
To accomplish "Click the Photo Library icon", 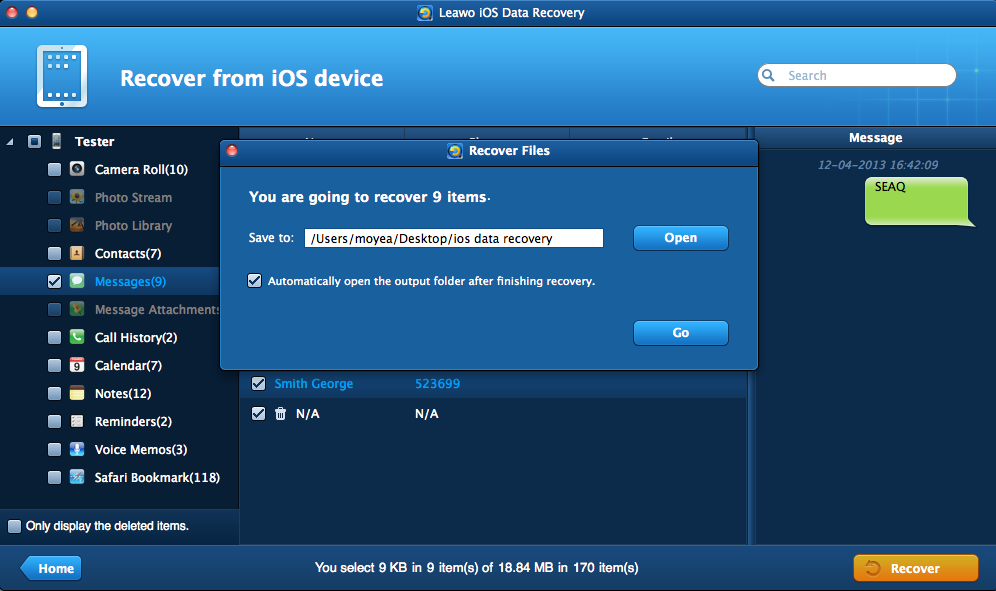I will (x=77, y=225).
